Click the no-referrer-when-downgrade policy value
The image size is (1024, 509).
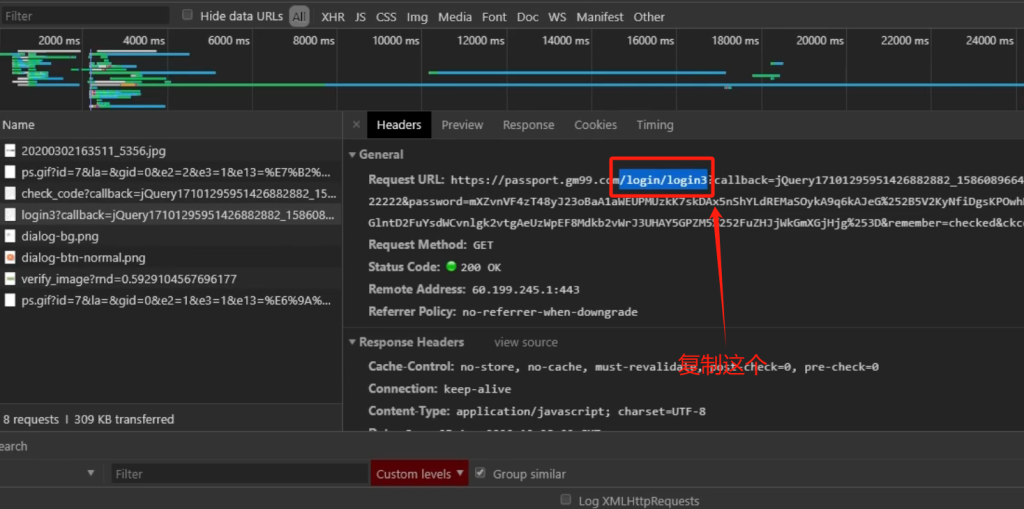(550, 312)
